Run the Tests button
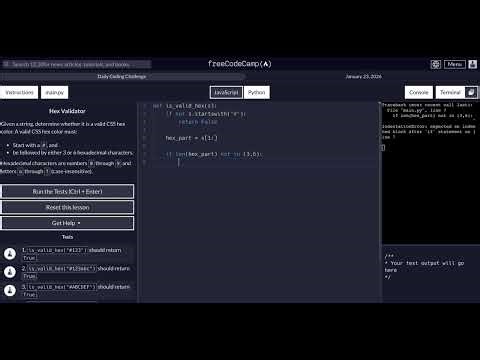Viewport: 480px width, 360px height. tap(67, 192)
